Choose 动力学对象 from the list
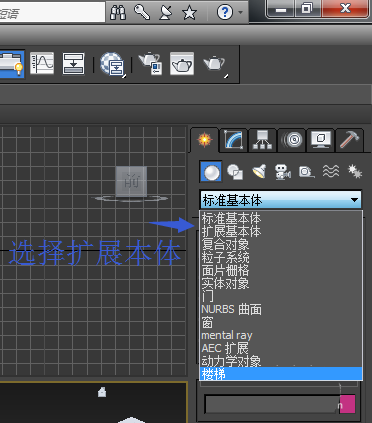372x423 pixels. tap(282, 361)
